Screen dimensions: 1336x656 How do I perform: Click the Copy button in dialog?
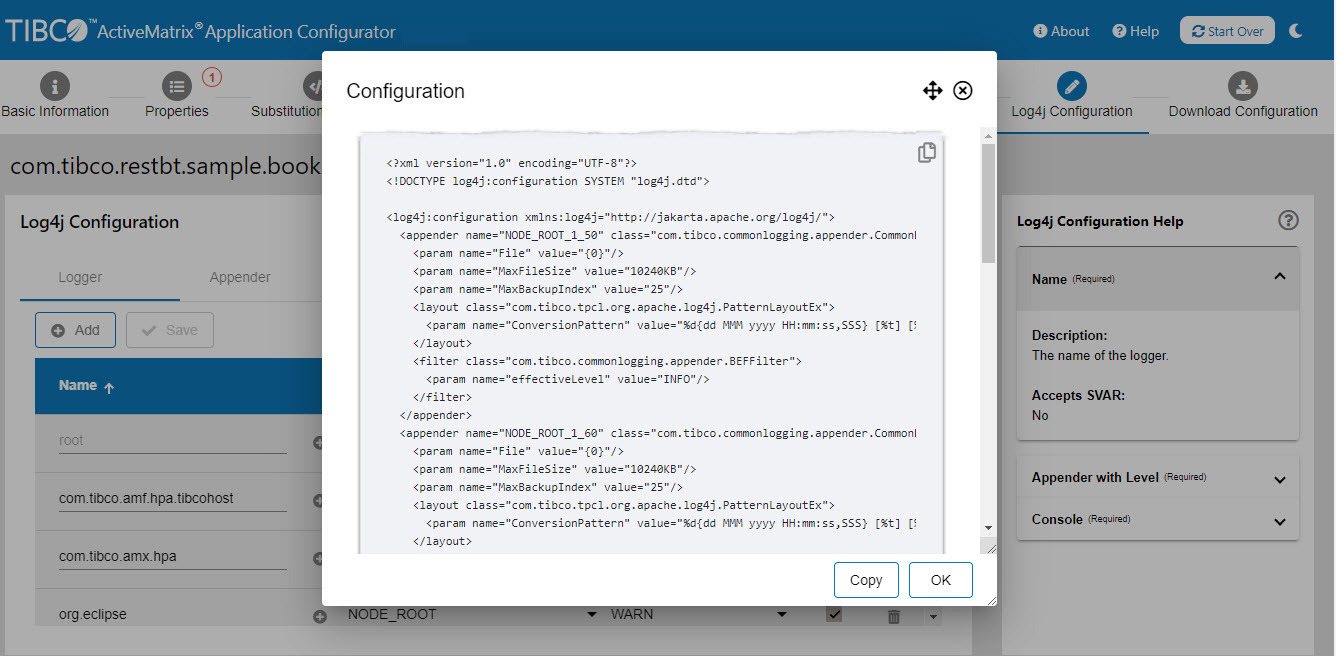pyautogui.click(x=866, y=580)
